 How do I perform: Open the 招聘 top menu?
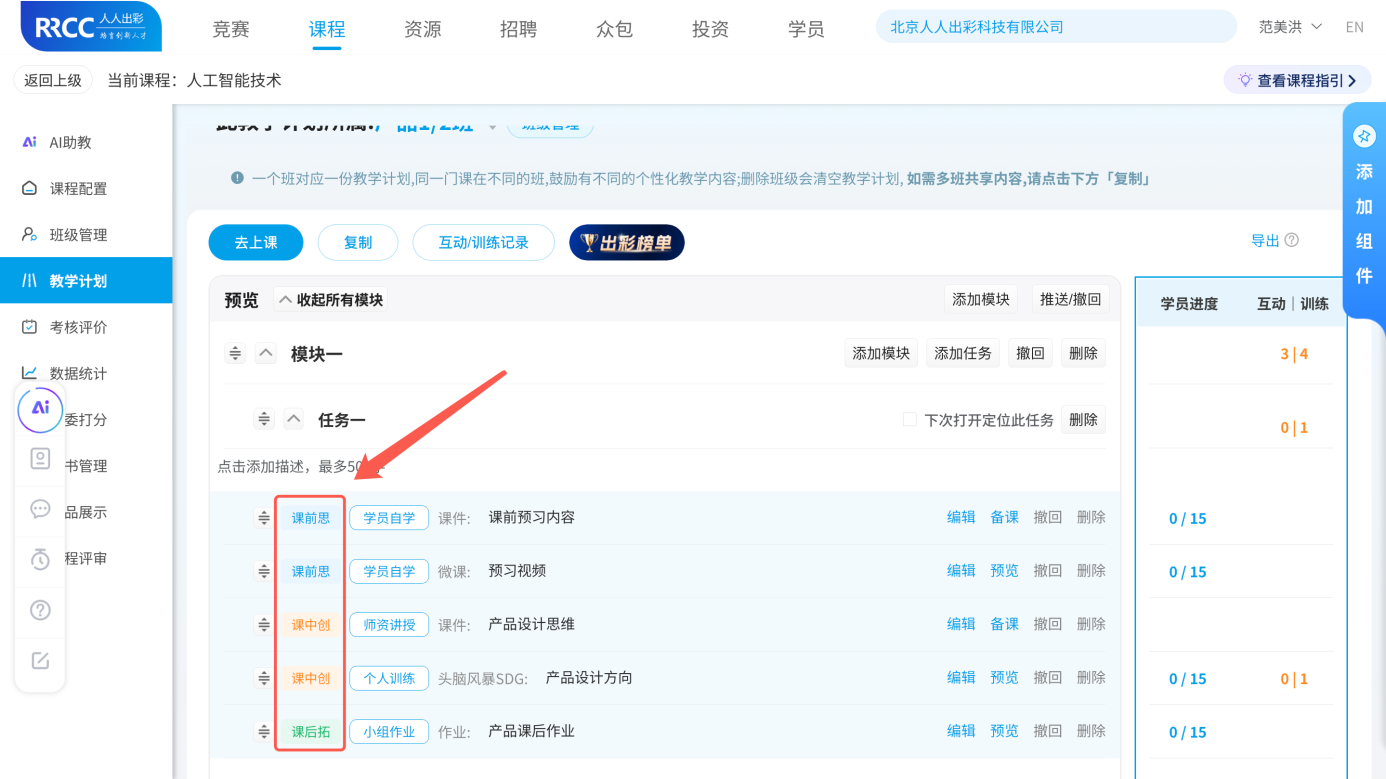518,29
